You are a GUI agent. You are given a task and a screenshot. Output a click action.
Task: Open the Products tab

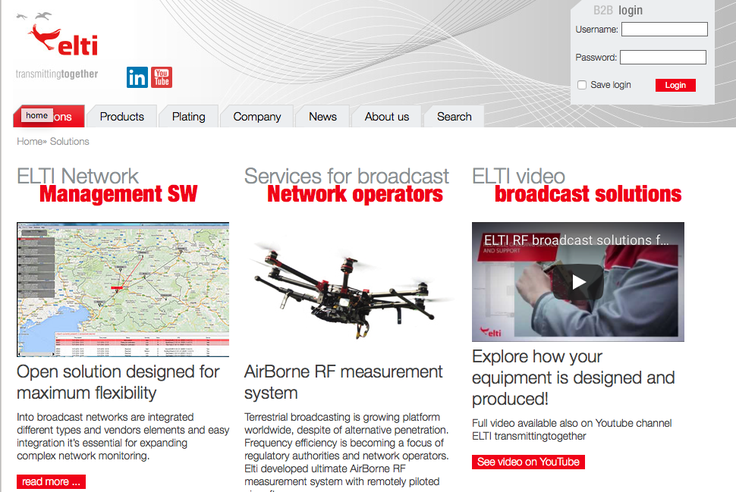pos(122,116)
